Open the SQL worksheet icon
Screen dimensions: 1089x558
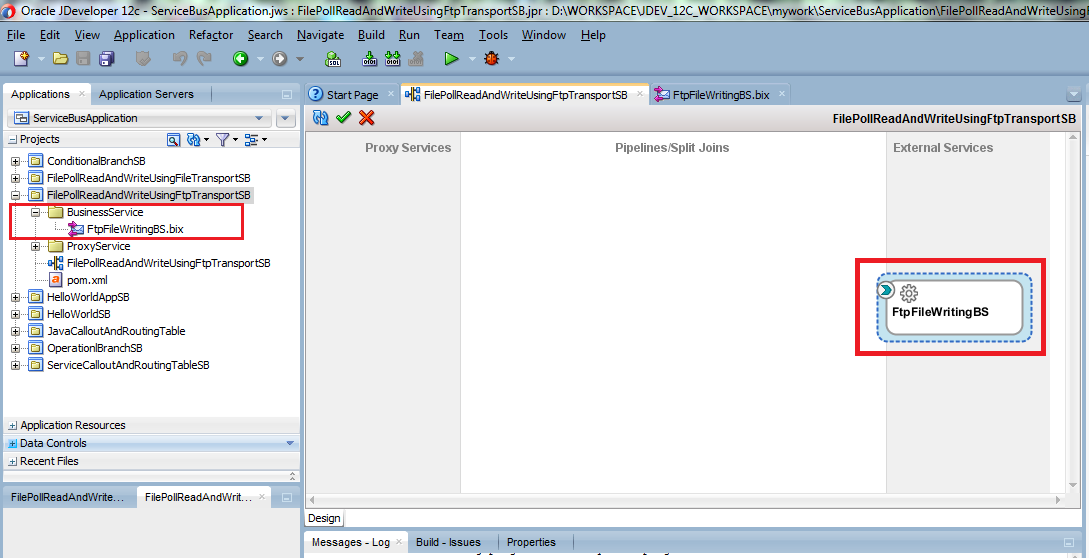pos(333,59)
